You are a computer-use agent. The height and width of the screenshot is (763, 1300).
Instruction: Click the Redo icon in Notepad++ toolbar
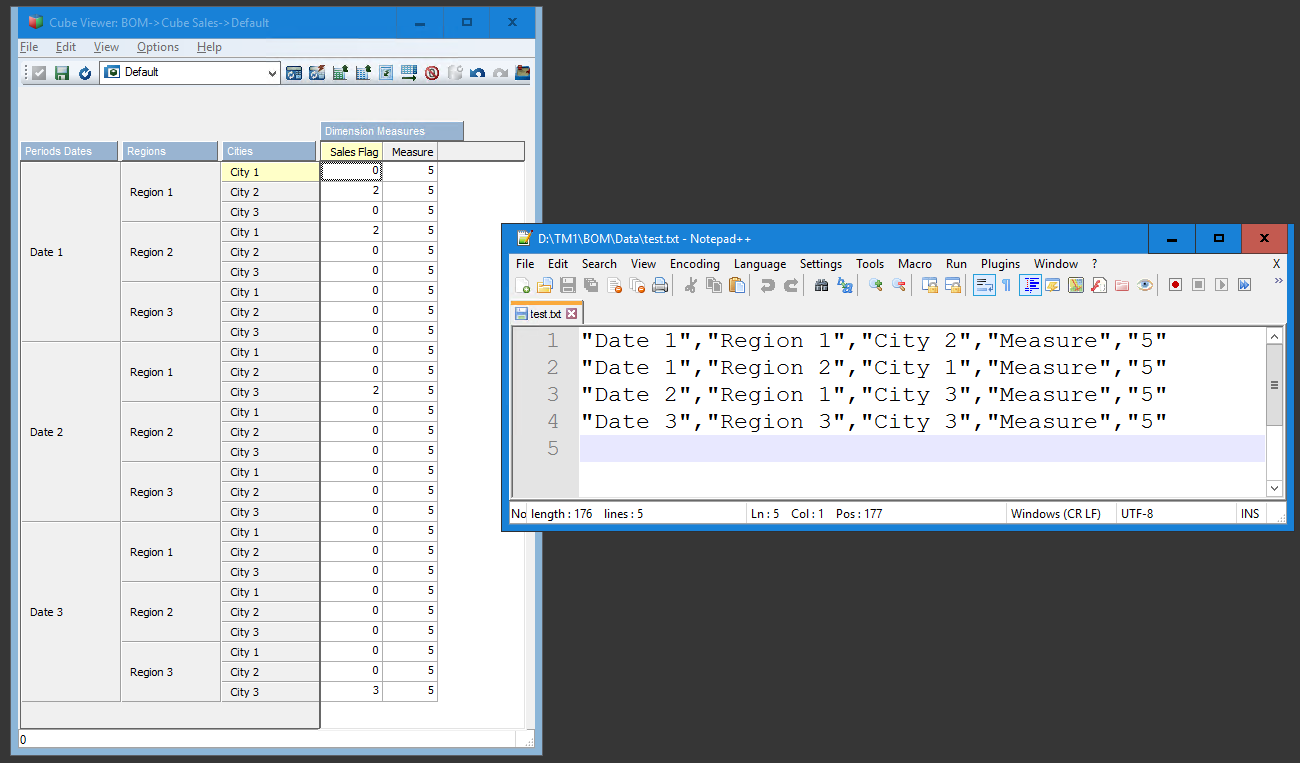click(x=790, y=285)
